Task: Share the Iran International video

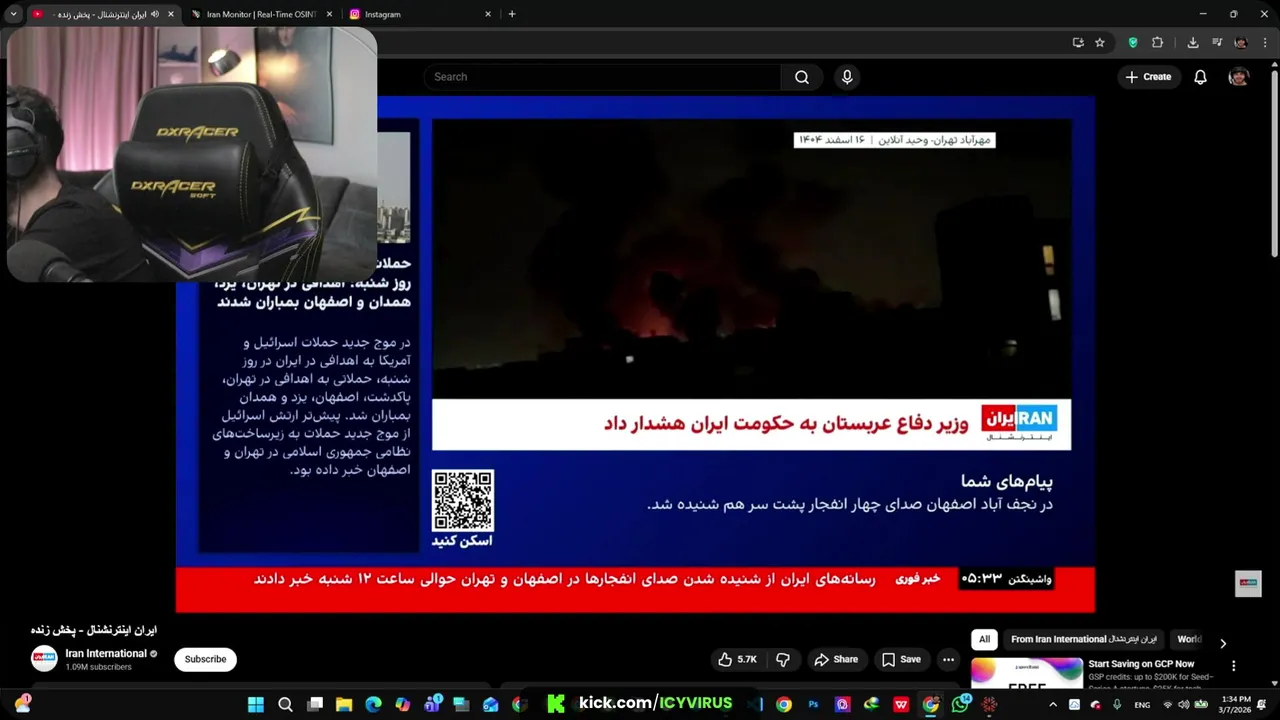Action: point(836,659)
